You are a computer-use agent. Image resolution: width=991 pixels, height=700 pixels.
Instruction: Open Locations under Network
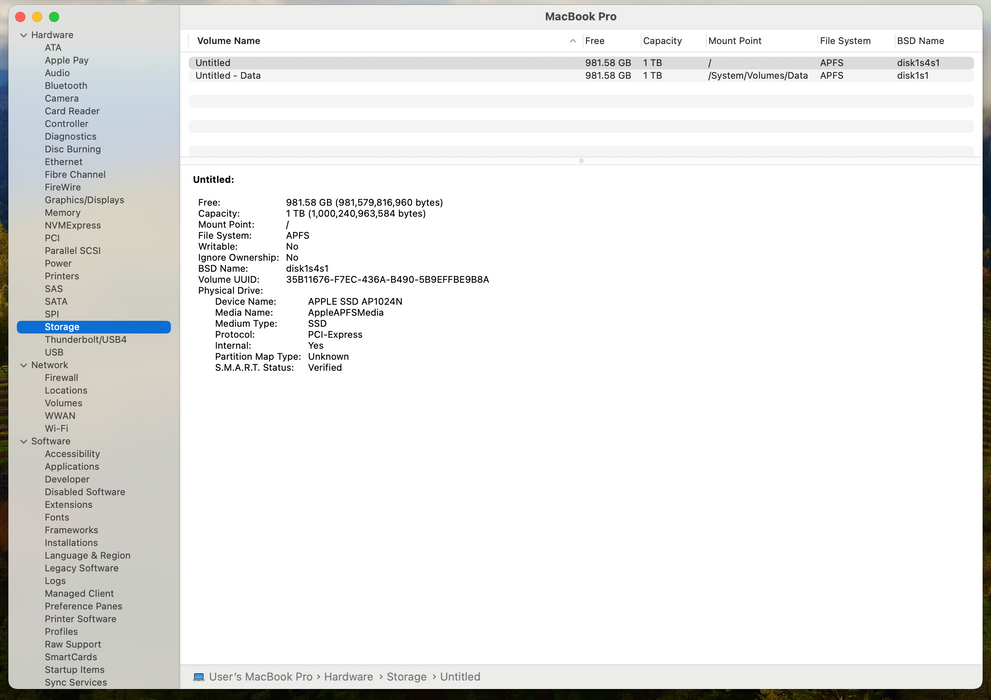(x=66, y=390)
